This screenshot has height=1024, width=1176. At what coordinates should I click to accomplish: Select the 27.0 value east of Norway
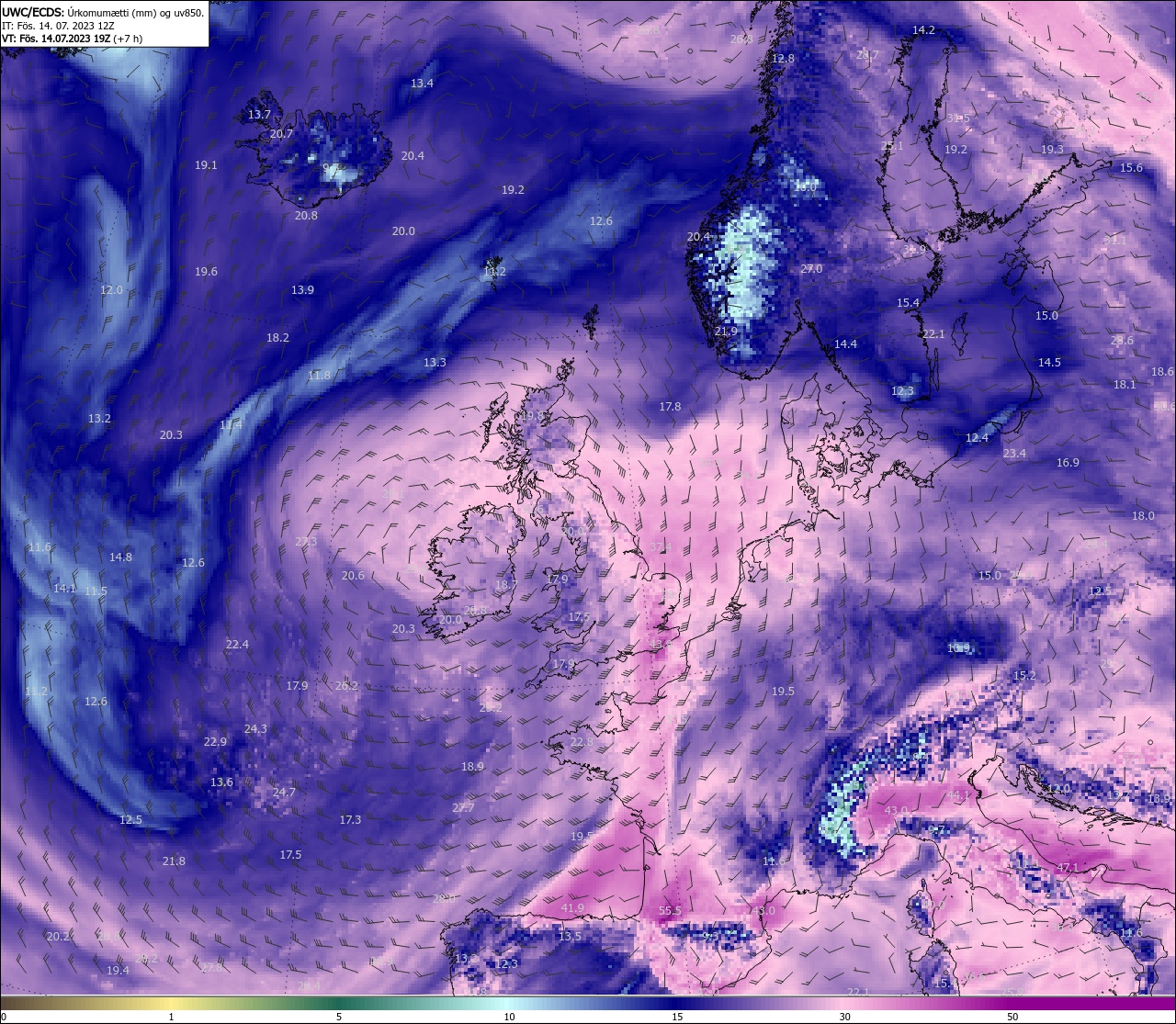[811, 269]
